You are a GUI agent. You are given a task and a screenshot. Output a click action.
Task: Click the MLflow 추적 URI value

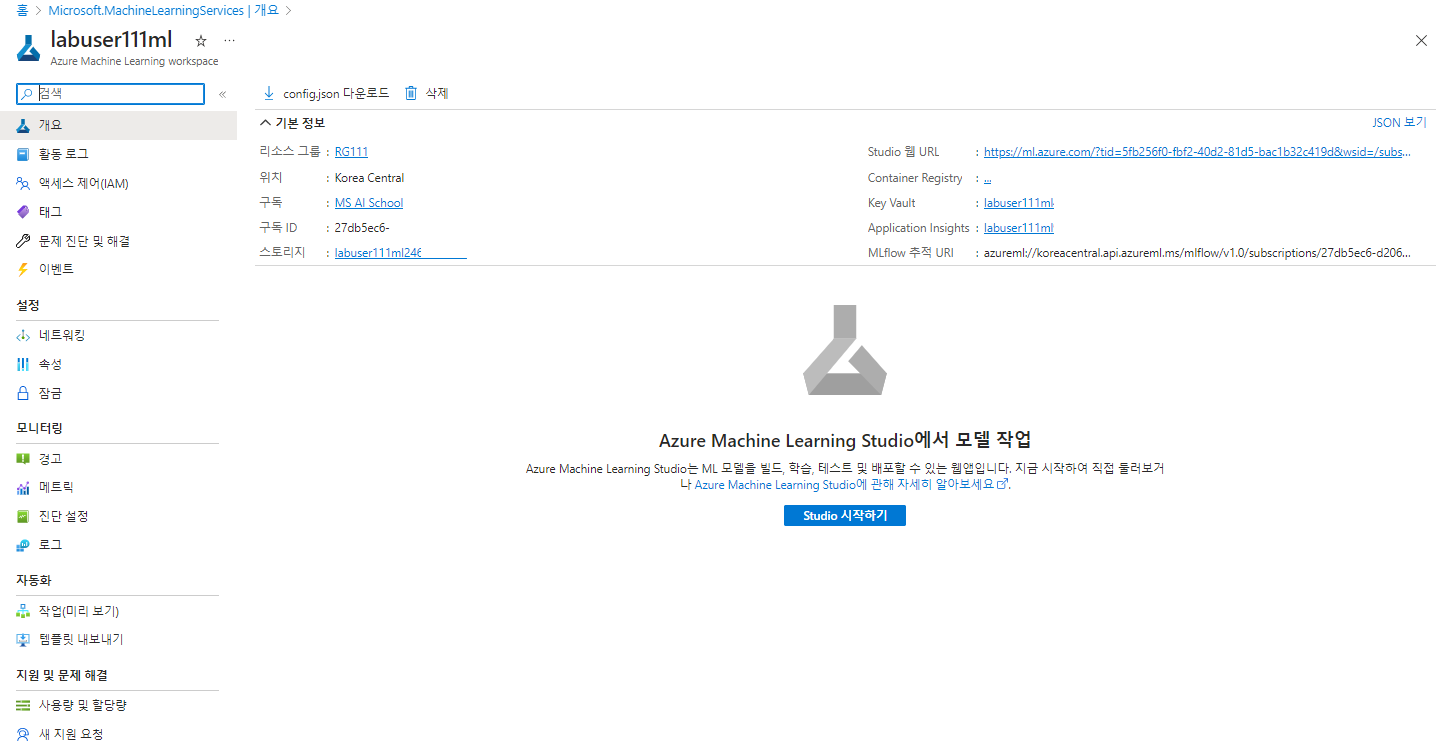[1198, 253]
